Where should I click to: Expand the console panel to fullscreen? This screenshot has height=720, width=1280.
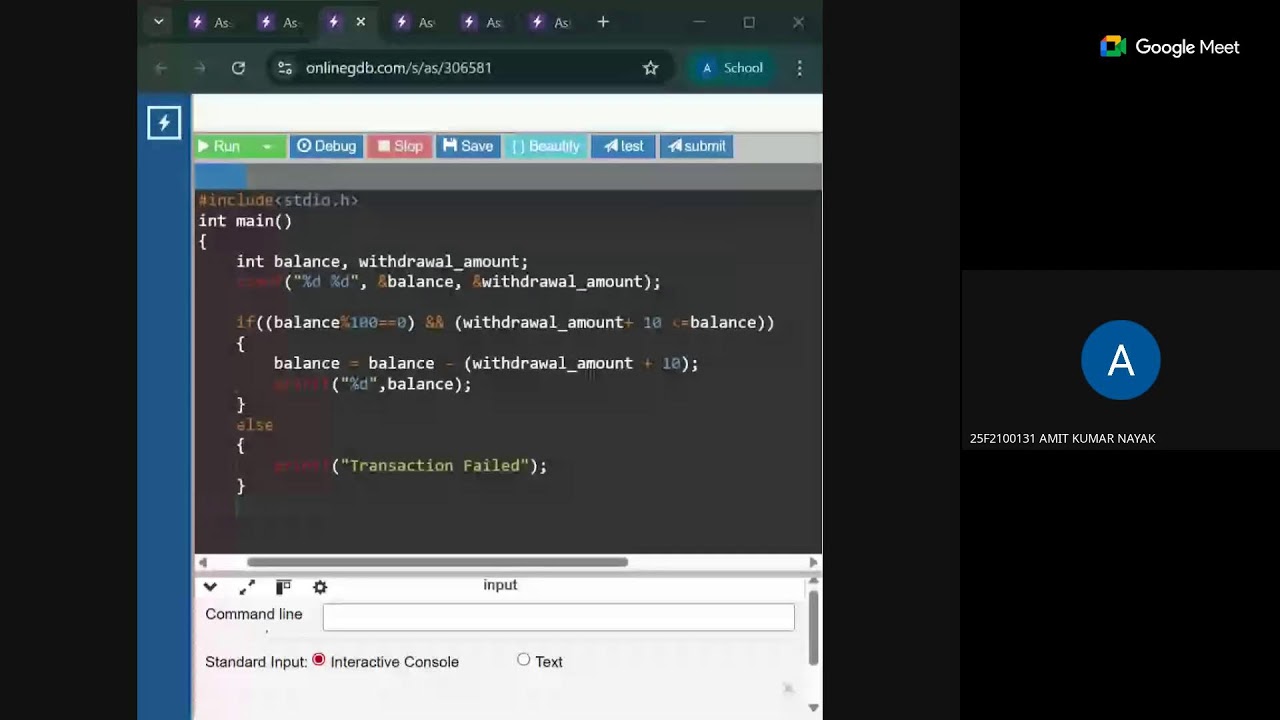point(247,587)
